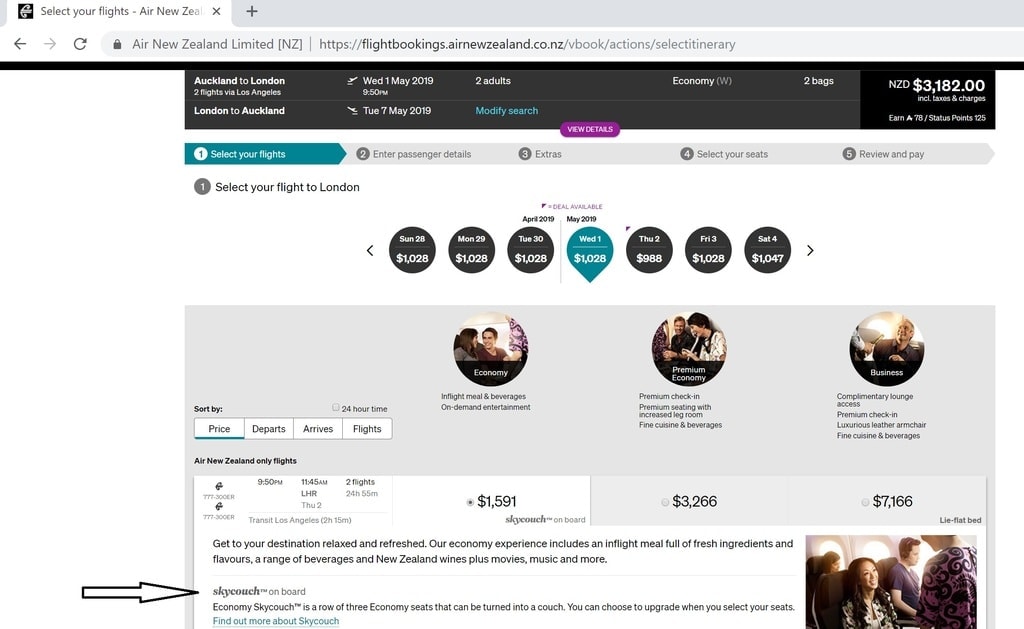Pick Tue 30 date at $1,028
1024x629 pixels.
(x=530, y=250)
